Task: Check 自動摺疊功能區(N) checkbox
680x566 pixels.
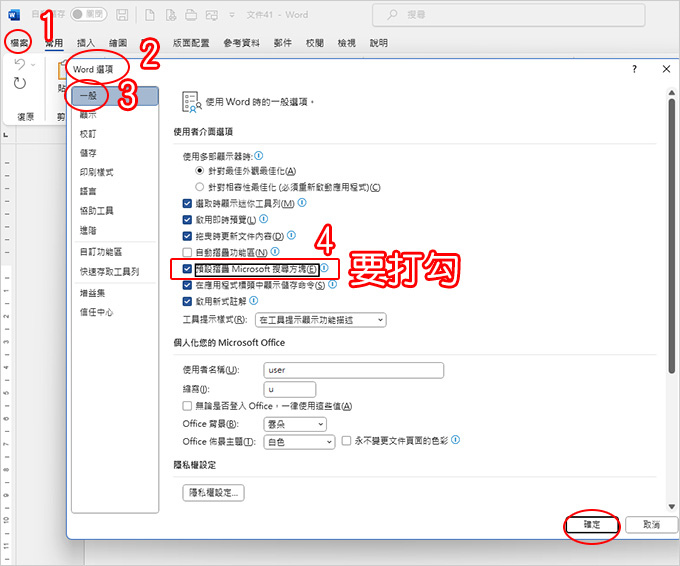Action: pyautogui.click(x=187, y=252)
